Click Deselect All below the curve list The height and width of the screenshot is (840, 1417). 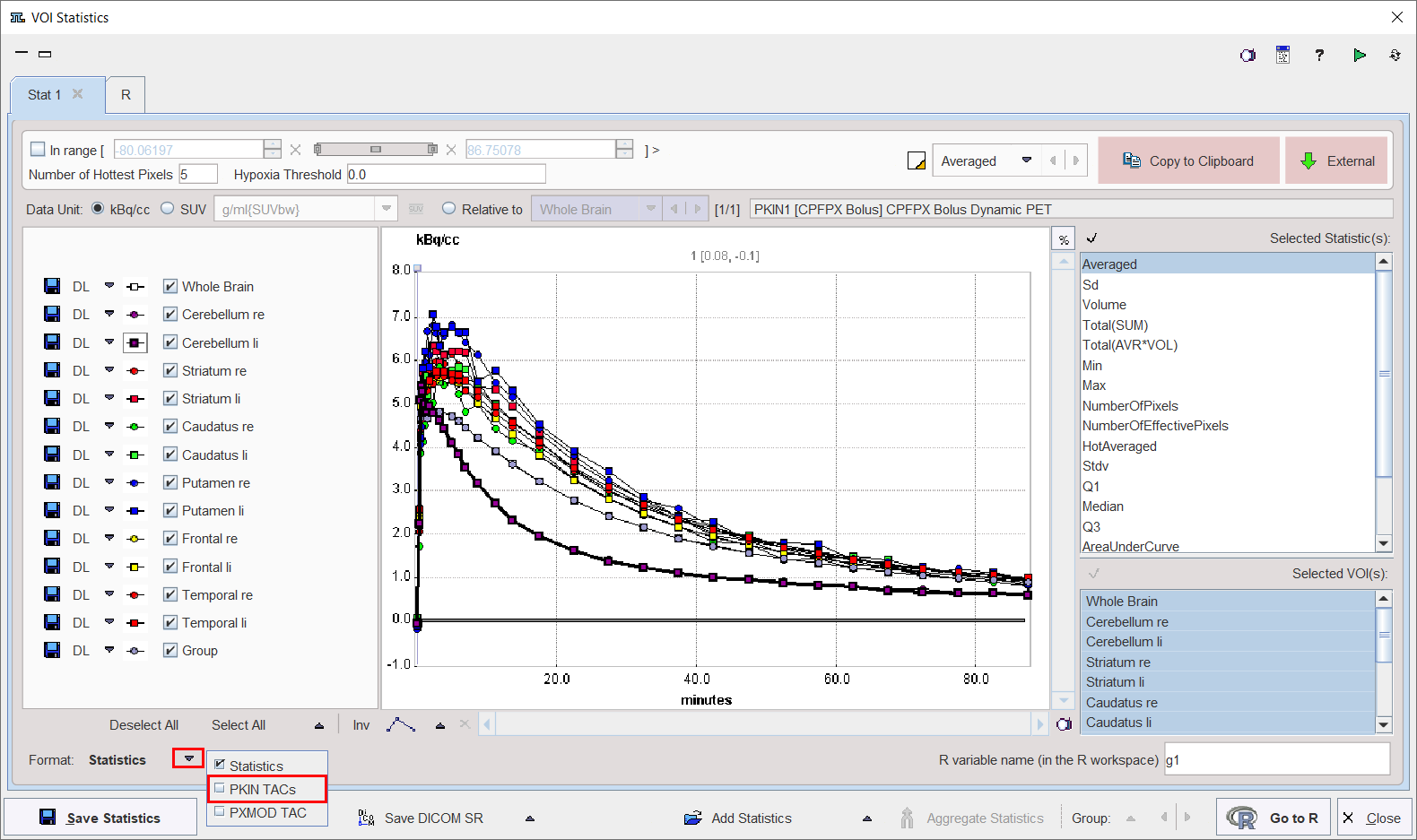pyautogui.click(x=143, y=725)
